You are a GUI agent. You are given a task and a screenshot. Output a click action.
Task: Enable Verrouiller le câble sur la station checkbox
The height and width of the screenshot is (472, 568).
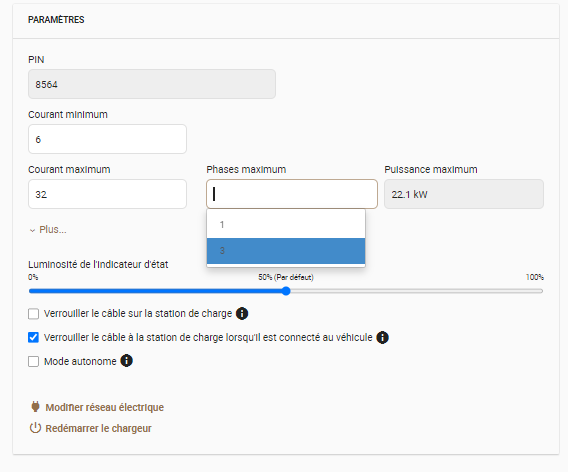point(33,314)
